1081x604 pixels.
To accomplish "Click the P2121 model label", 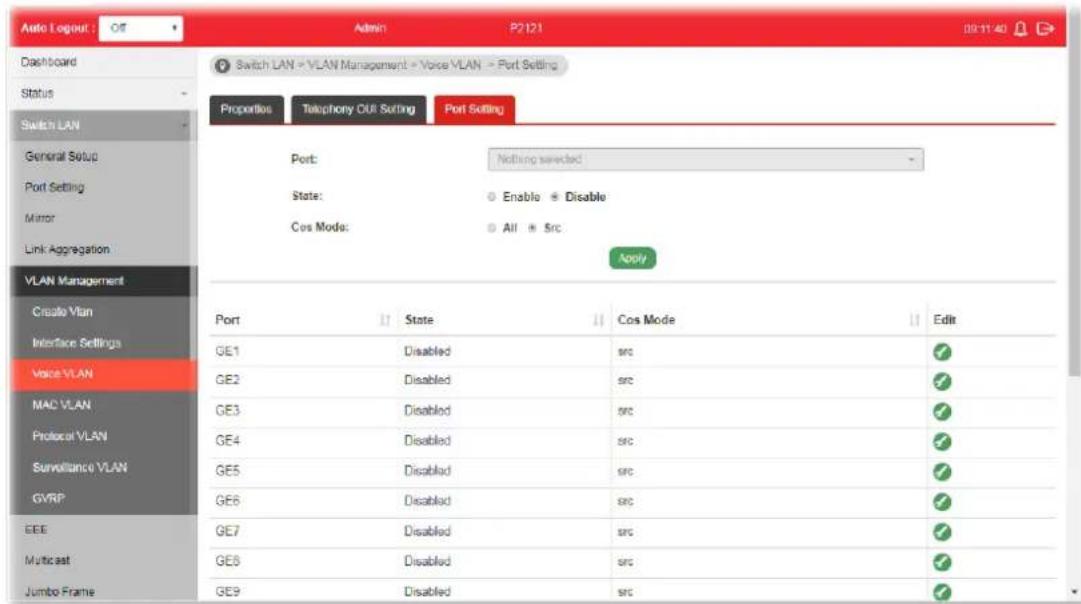I will pyautogui.click(x=527, y=28).
